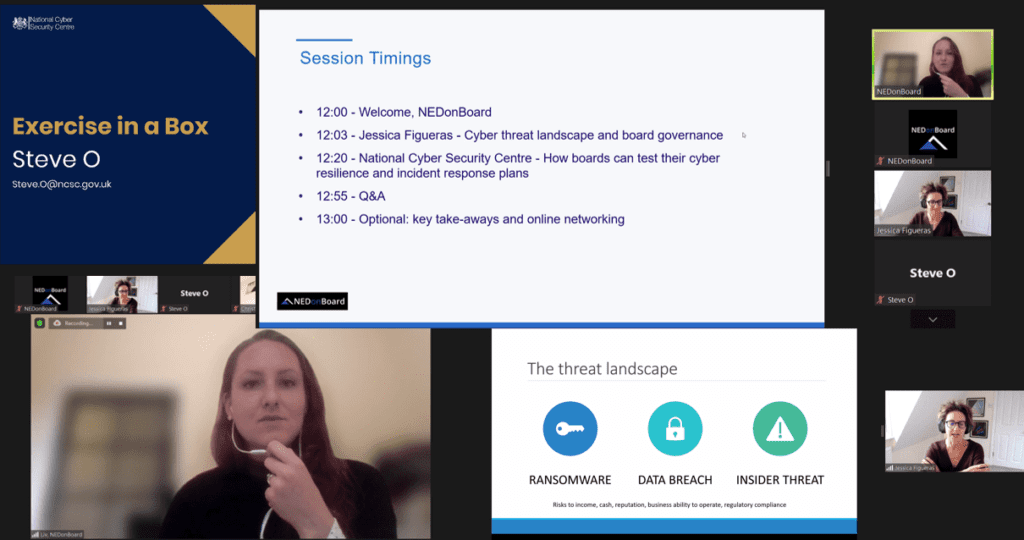The height and width of the screenshot is (540, 1024).
Task: Open the Steve.O@ncsc.gov.uk email address
Action: [x=61, y=185]
